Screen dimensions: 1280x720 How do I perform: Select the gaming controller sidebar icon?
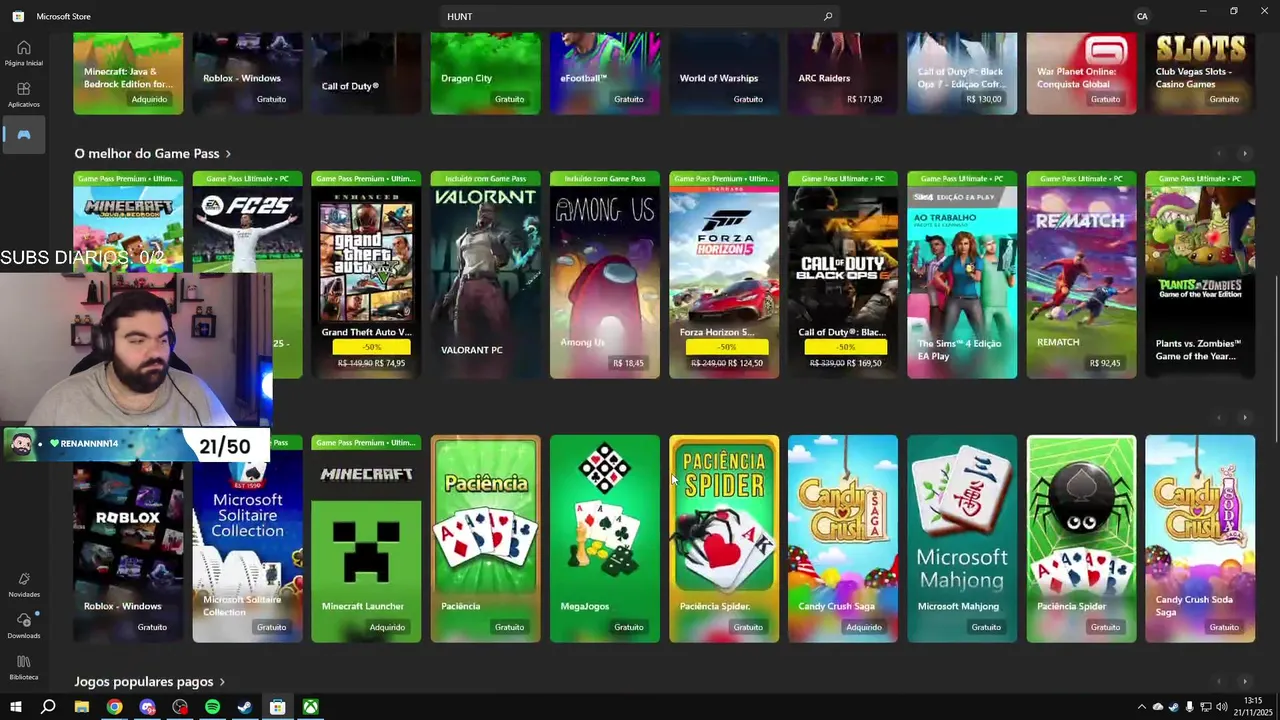pos(24,135)
